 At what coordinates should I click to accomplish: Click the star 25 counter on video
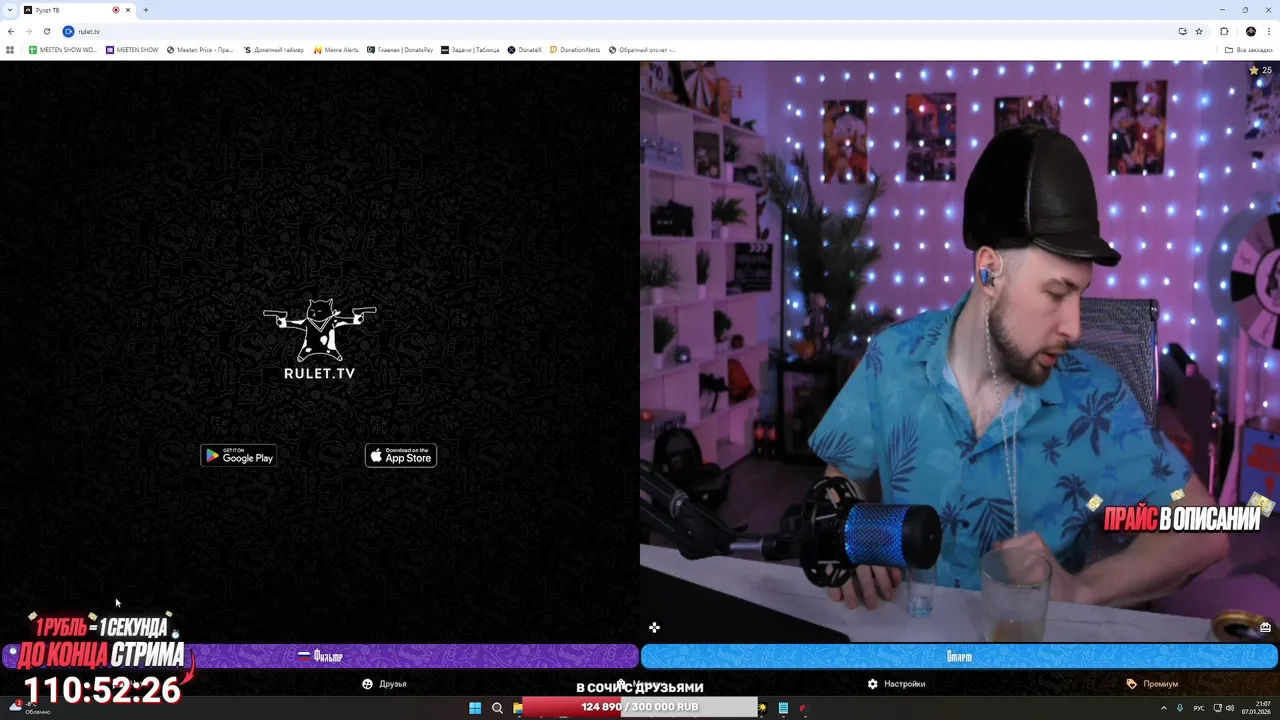pyautogui.click(x=1260, y=70)
